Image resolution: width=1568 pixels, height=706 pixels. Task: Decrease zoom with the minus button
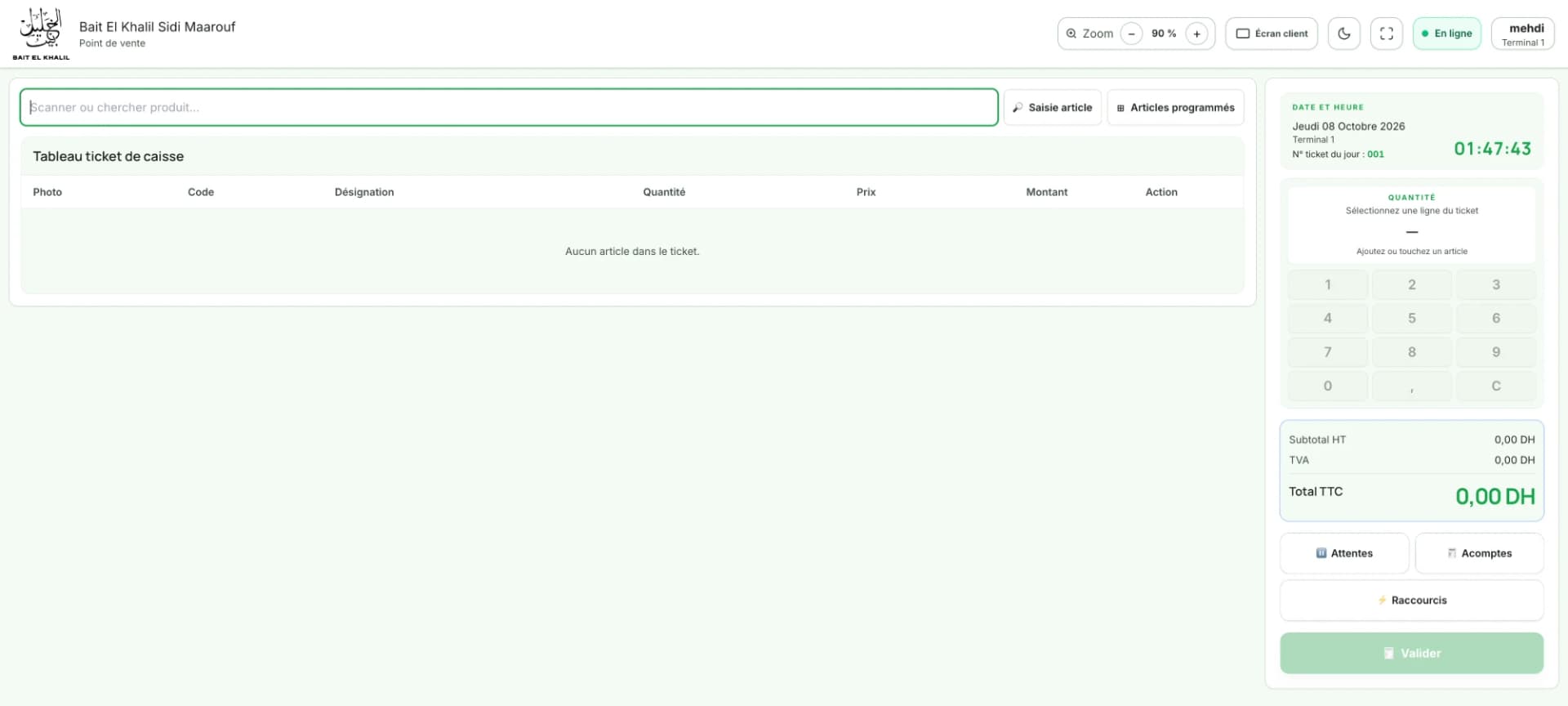(1131, 34)
